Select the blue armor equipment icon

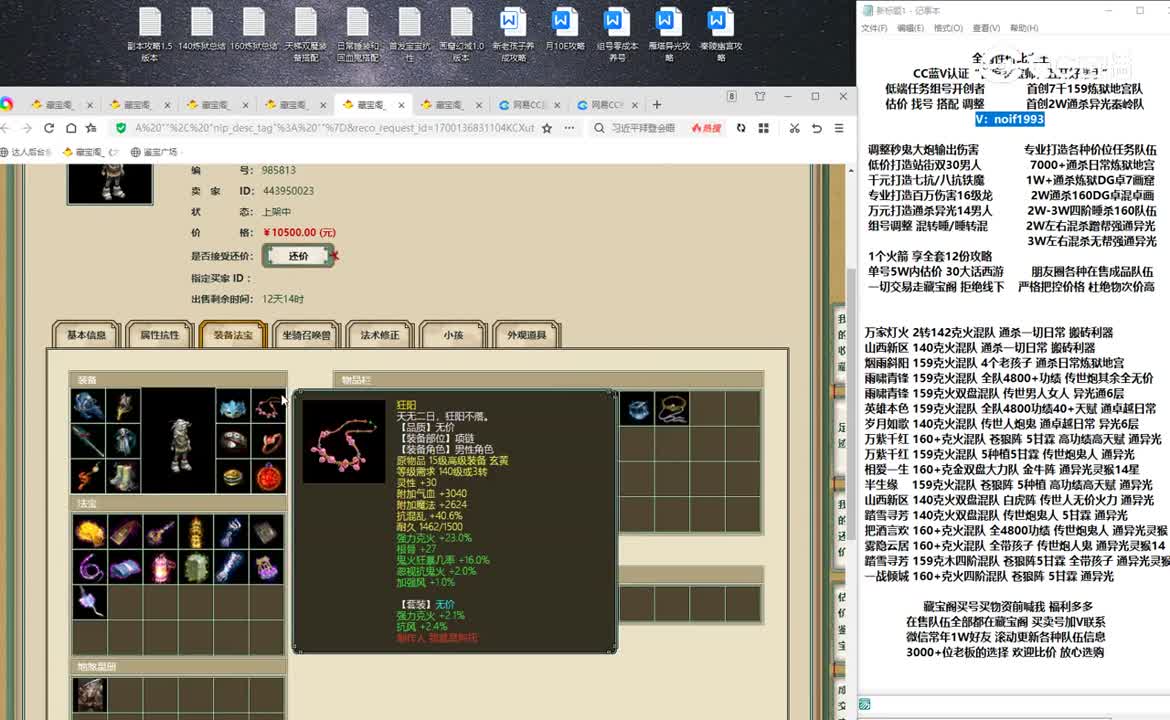pyautogui.click(x=123, y=441)
